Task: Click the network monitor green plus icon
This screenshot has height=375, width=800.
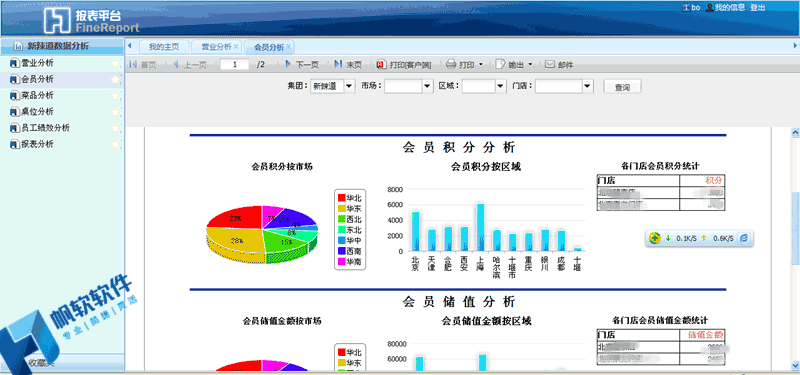Action: point(655,238)
